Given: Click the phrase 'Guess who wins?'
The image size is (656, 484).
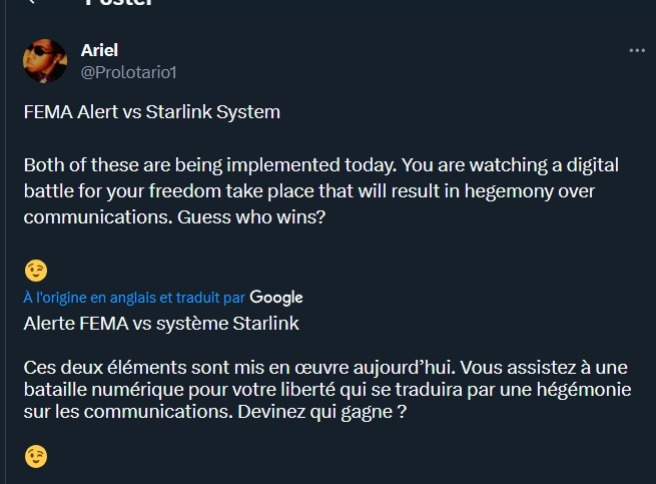Looking at the screenshot, I should [x=251, y=218].
